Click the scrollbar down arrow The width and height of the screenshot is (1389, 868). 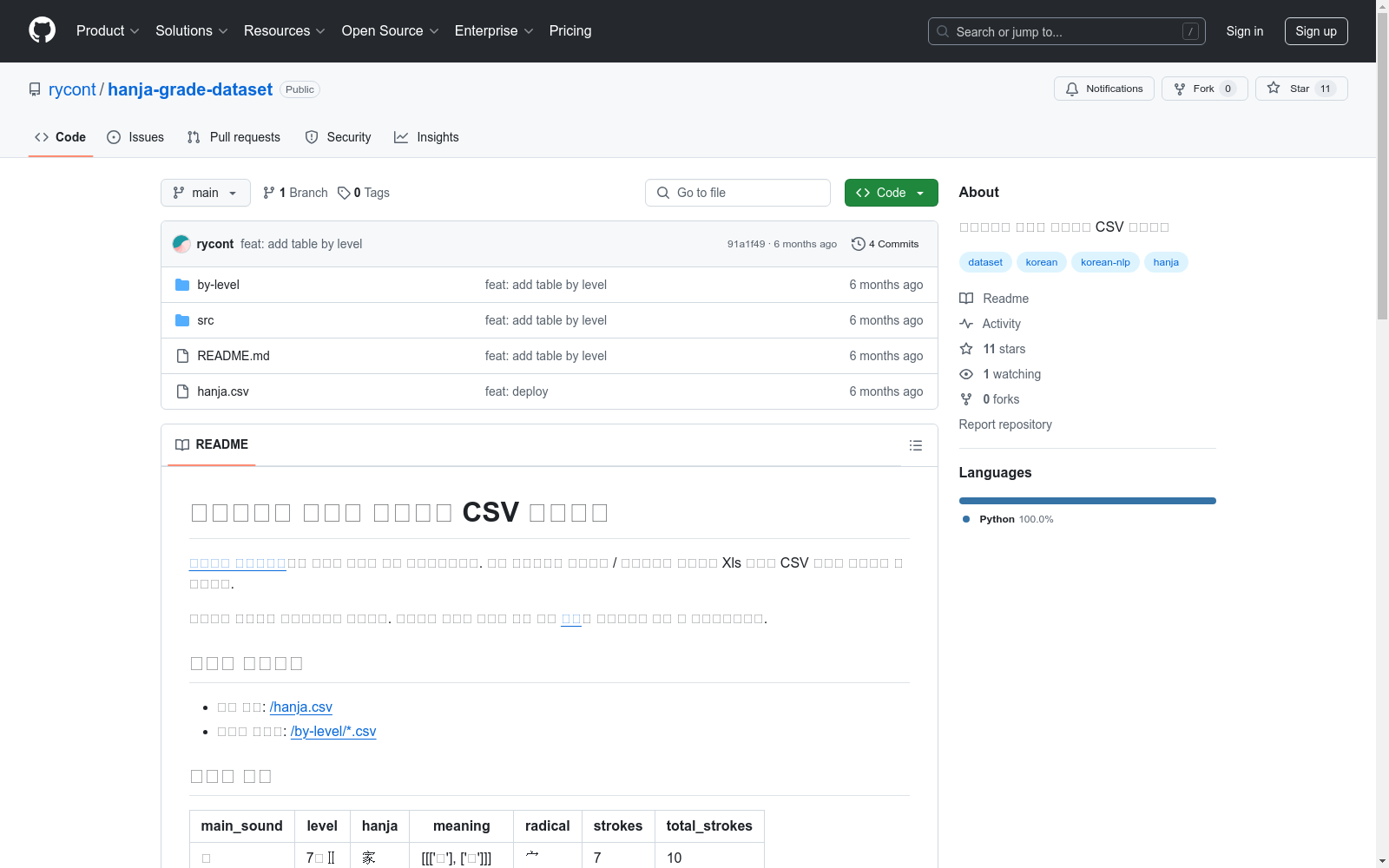click(x=1382, y=861)
